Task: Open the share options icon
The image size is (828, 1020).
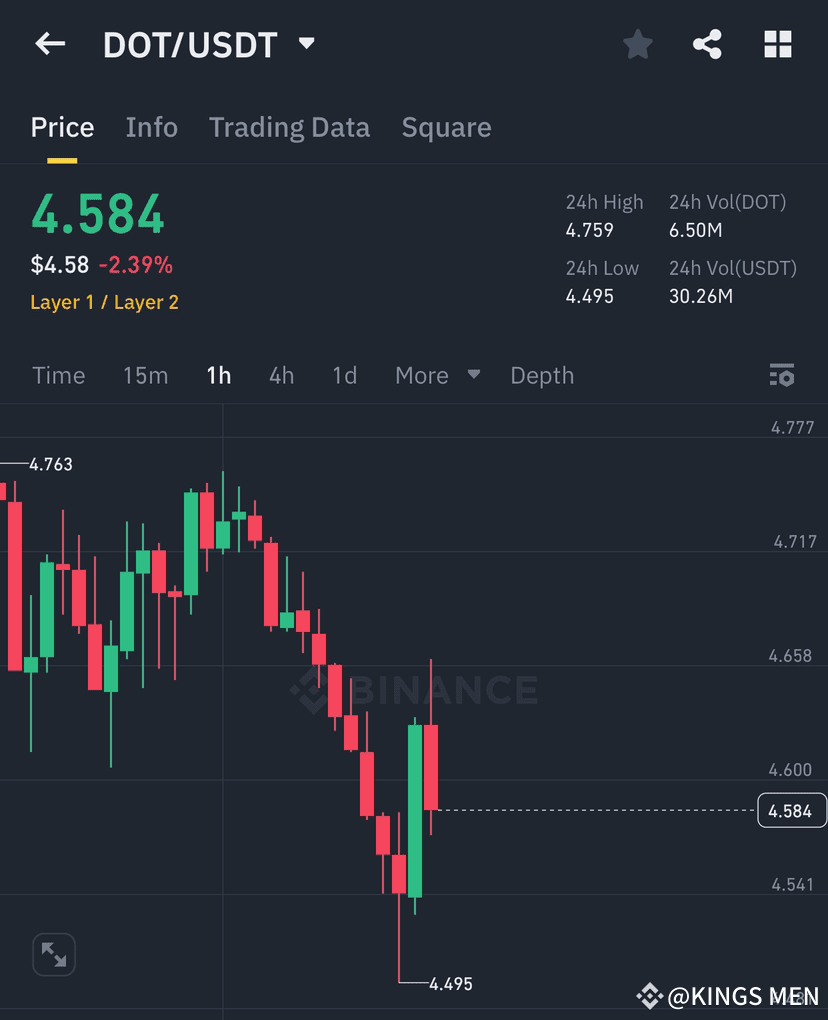Action: tap(707, 44)
